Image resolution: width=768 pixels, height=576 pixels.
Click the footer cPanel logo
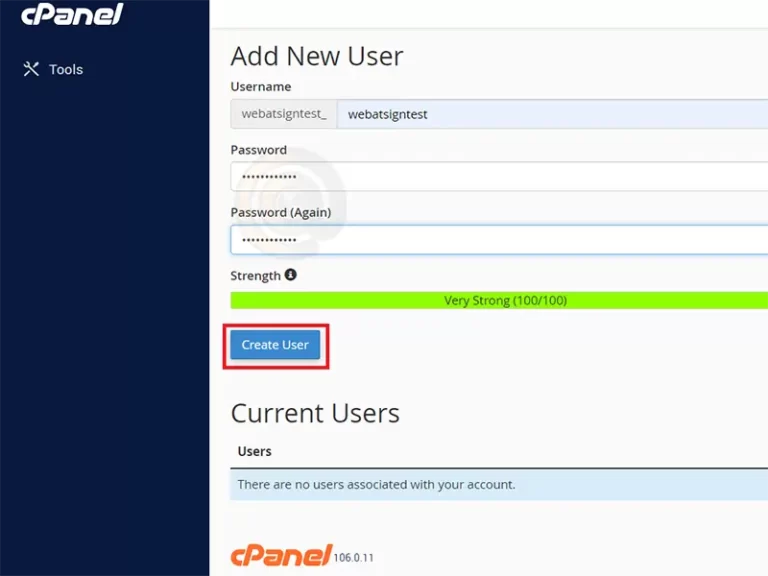pos(281,555)
